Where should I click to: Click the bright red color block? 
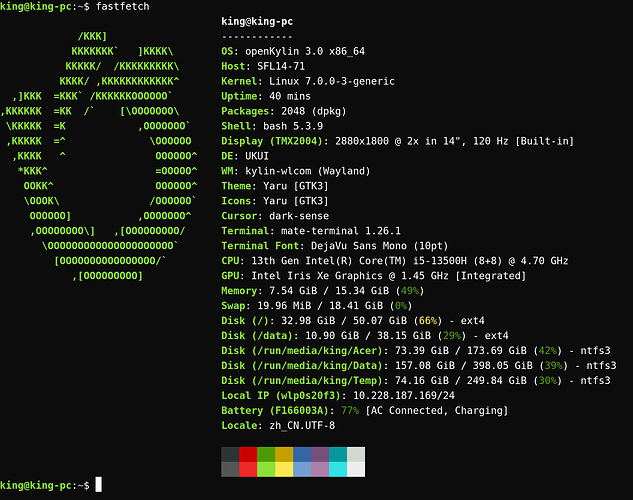pos(248,469)
